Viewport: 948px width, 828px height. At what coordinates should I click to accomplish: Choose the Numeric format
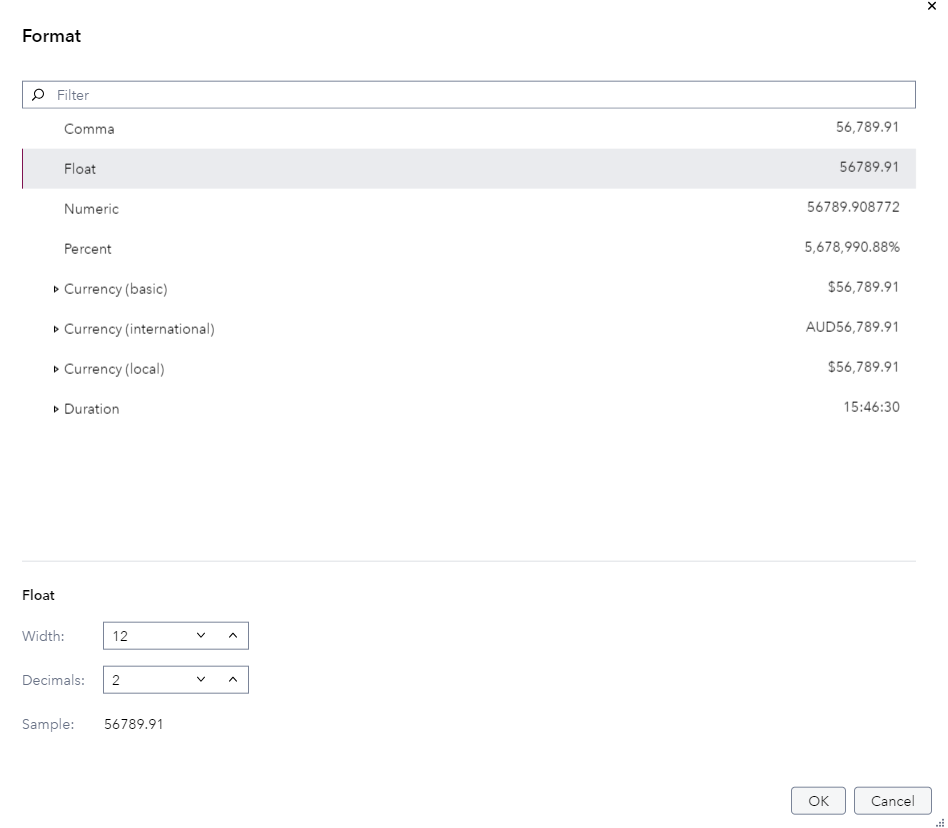[x=91, y=209]
